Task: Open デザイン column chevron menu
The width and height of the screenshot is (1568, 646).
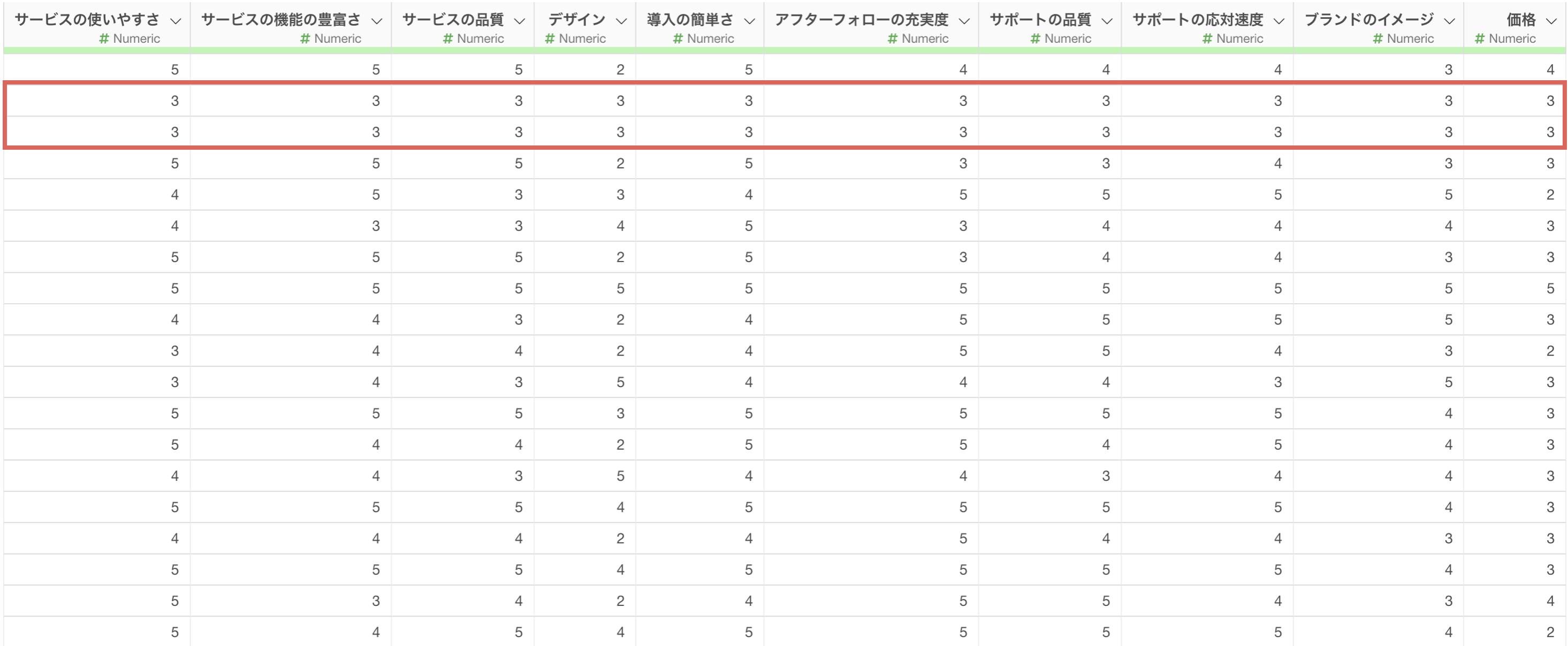Action: click(621, 21)
